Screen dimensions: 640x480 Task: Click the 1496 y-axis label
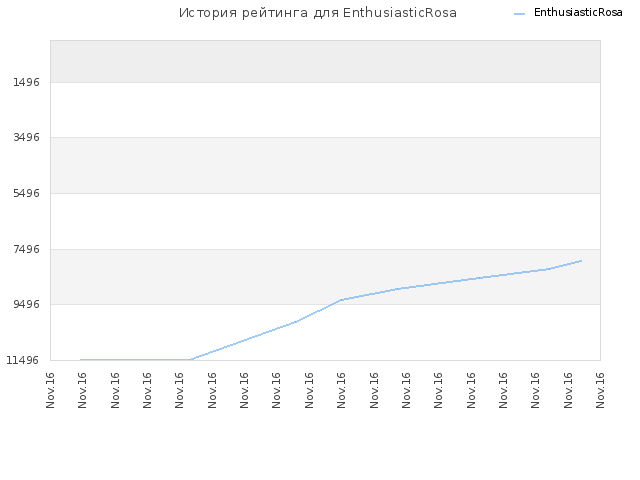click(x=27, y=82)
